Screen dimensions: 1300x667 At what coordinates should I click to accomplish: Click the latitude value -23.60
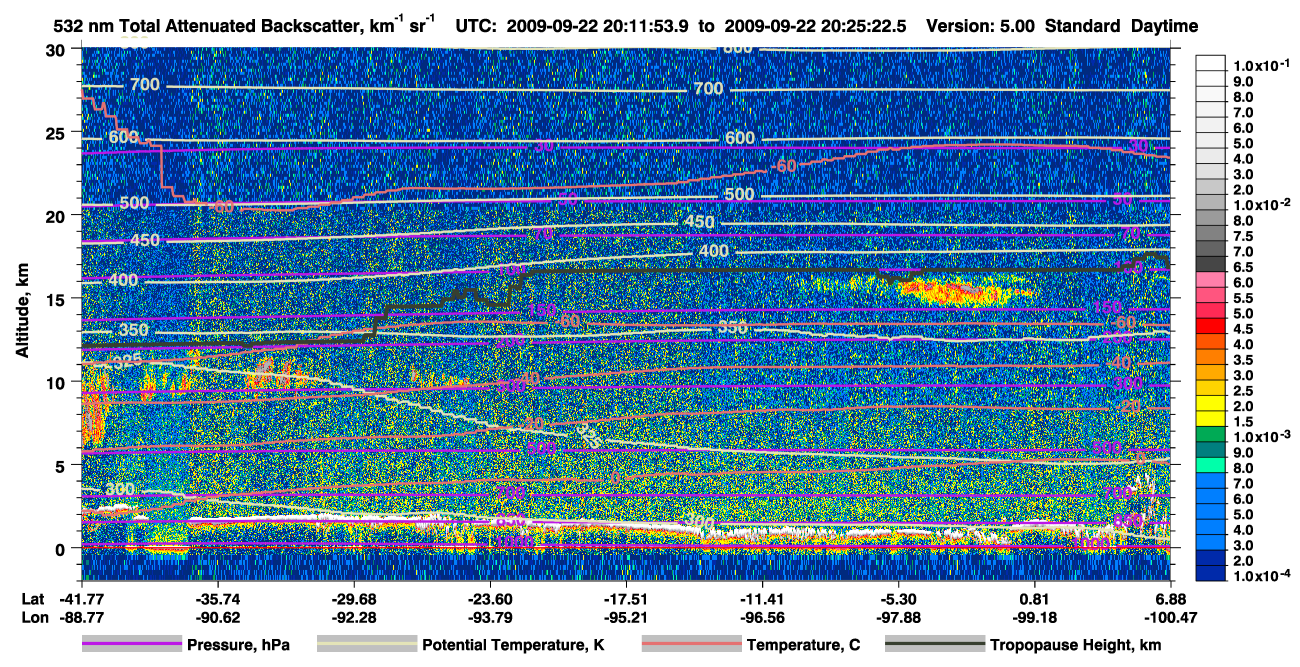point(489,597)
